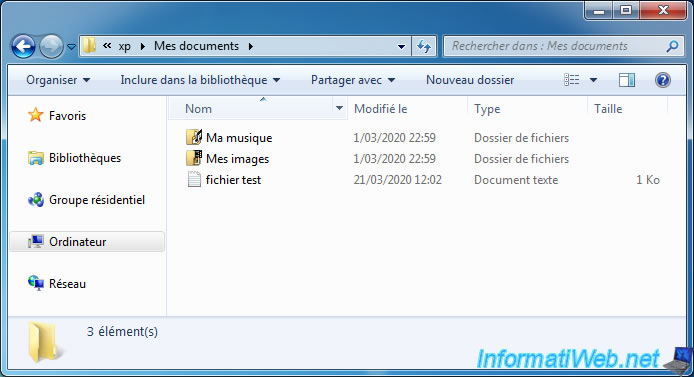The height and width of the screenshot is (377, 694).
Task: Select the Mes images folder name
Action: tap(237, 159)
